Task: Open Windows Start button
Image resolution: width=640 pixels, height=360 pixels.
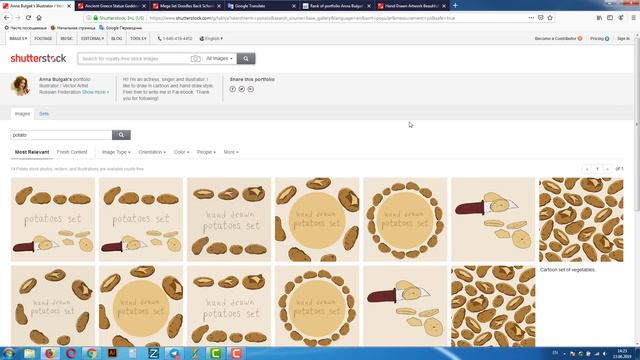Action: pyautogui.click(x=9, y=353)
